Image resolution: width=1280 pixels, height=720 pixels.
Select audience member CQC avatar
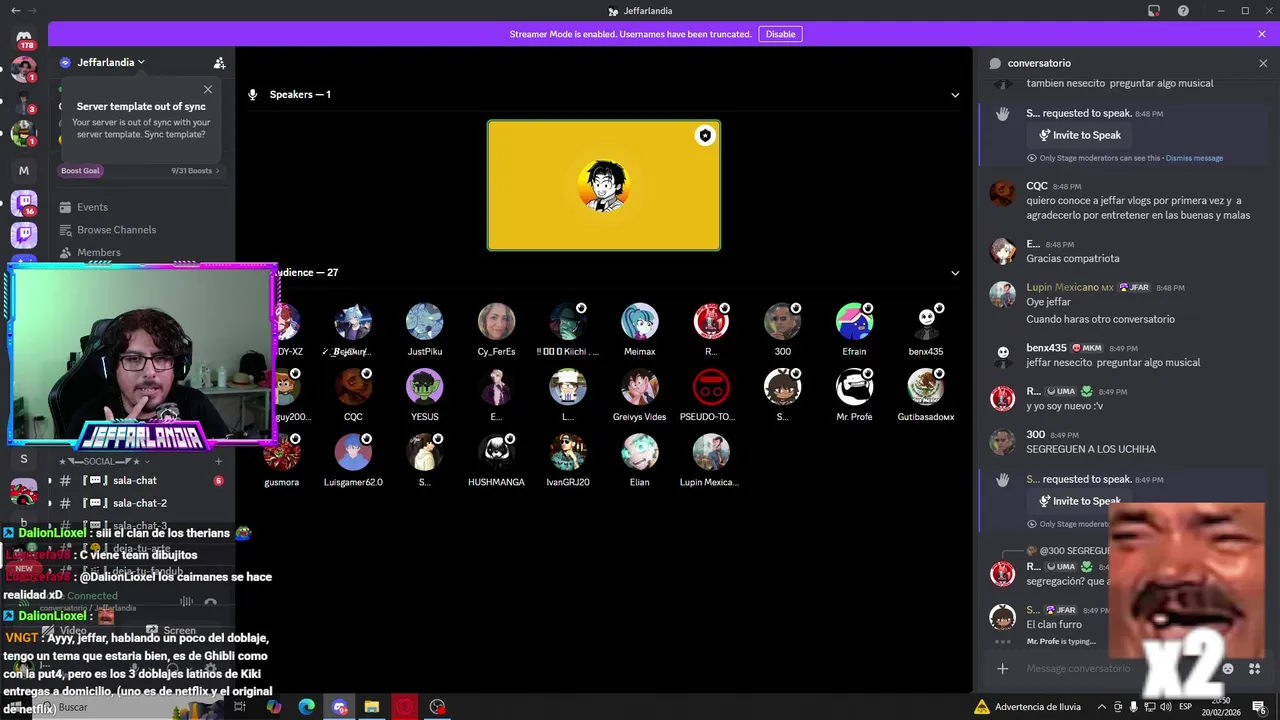[353, 387]
